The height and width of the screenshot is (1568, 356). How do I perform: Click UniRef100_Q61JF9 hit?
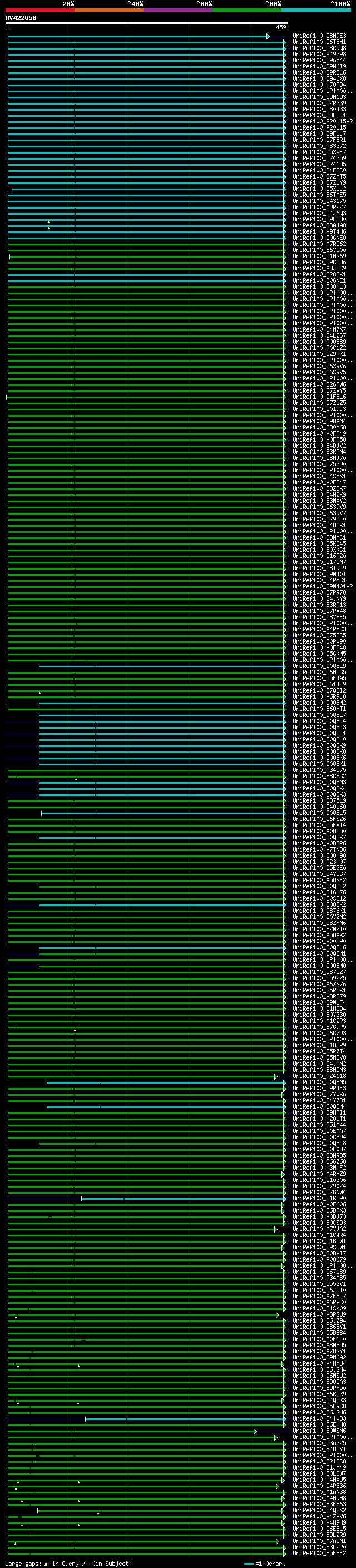pyautogui.click(x=319, y=685)
